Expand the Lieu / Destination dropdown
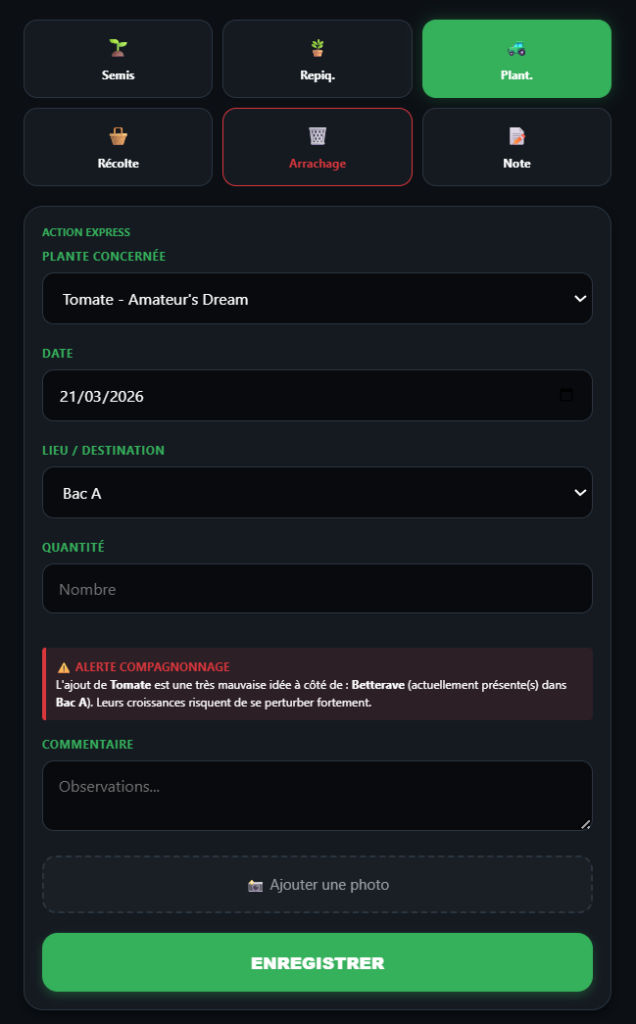 pyautogui.click(x=317, y=493)
